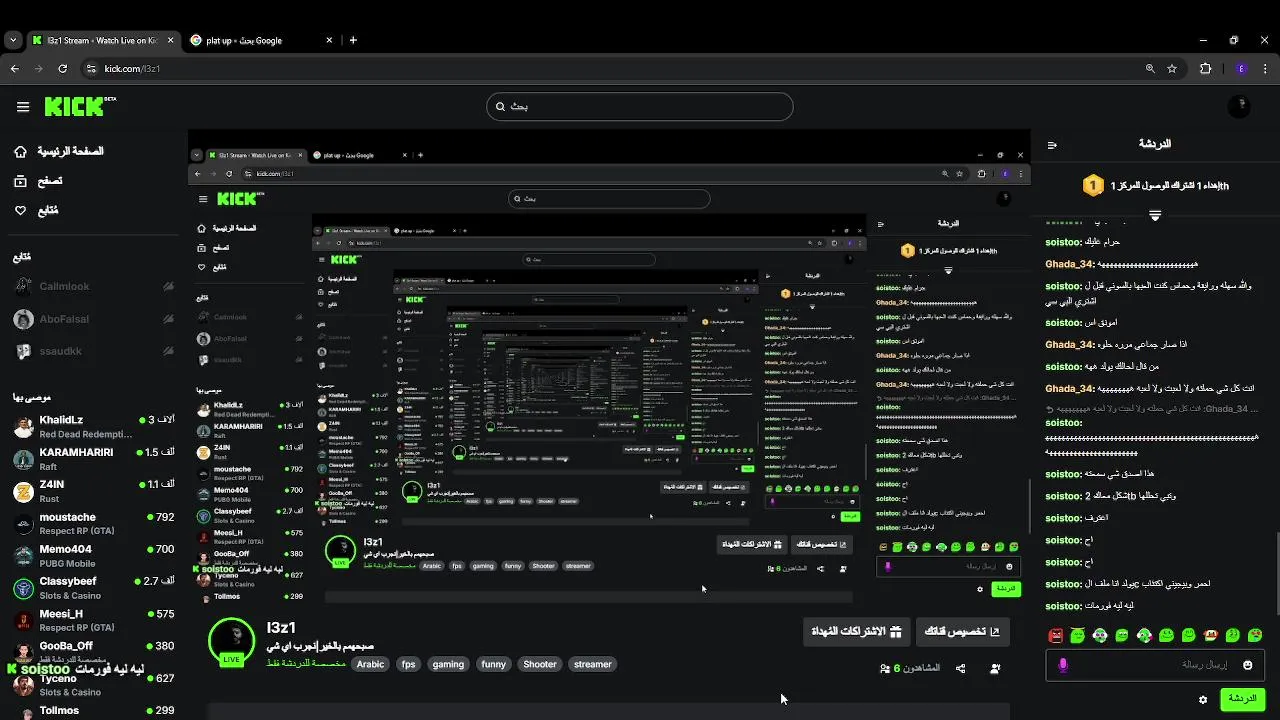Click the Shooter tag chip
Image resolution: width=1280 pixels, height=720 pixels.
[540, 664]
